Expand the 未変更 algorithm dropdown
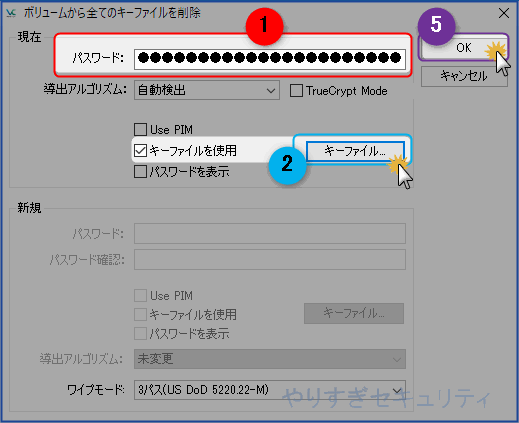519x423 pixels. pyautogui.click(x=270, y=359)
